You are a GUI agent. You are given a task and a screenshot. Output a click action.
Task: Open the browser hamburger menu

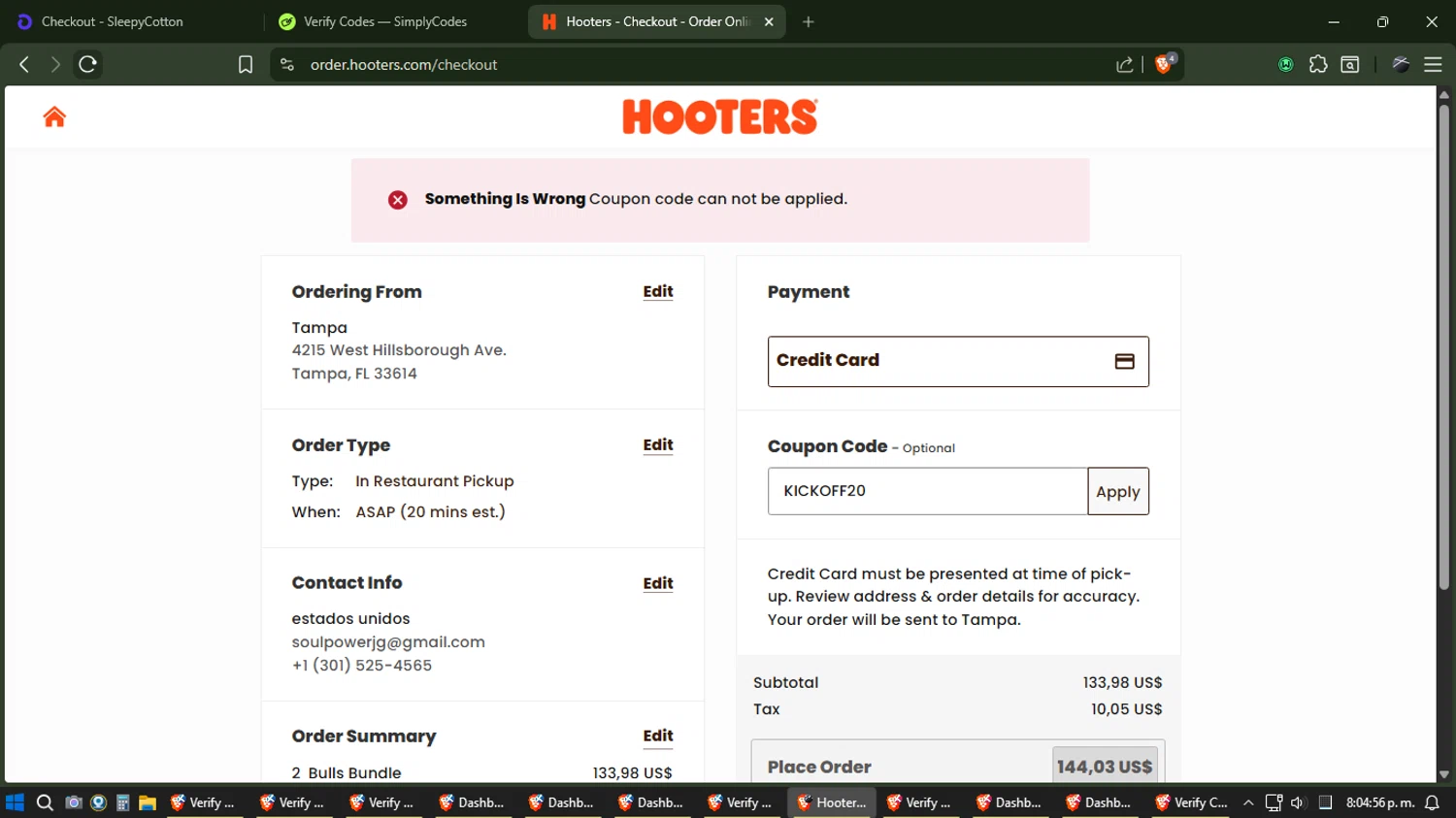point(1433,64)
